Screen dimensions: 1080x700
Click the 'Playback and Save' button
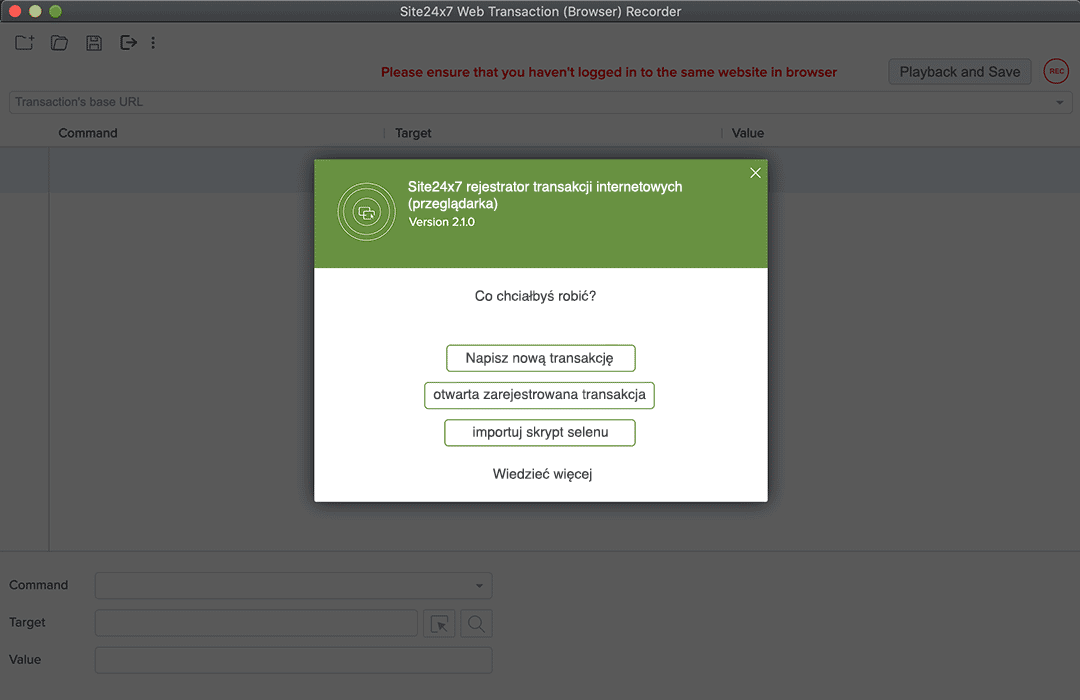click(959, 71)
